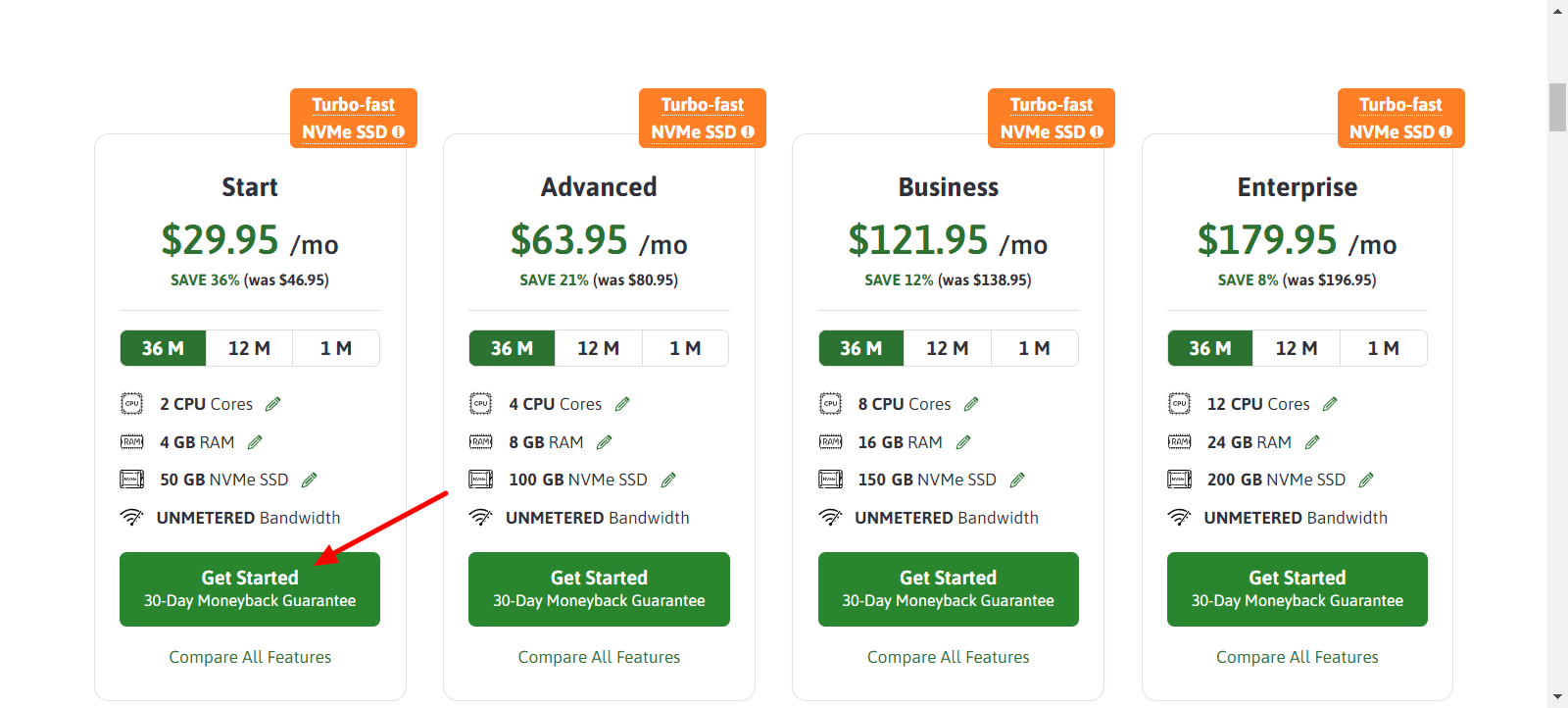Edit 24 GB RAM pencil icon
The image size is (1568, 708).
pyautogui.click(x=1312, y=442)
